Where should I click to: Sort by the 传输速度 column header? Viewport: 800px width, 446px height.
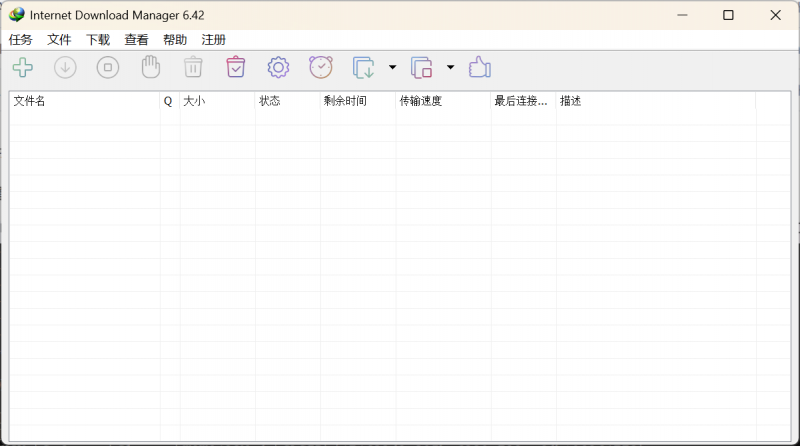(x=443, y=101)
